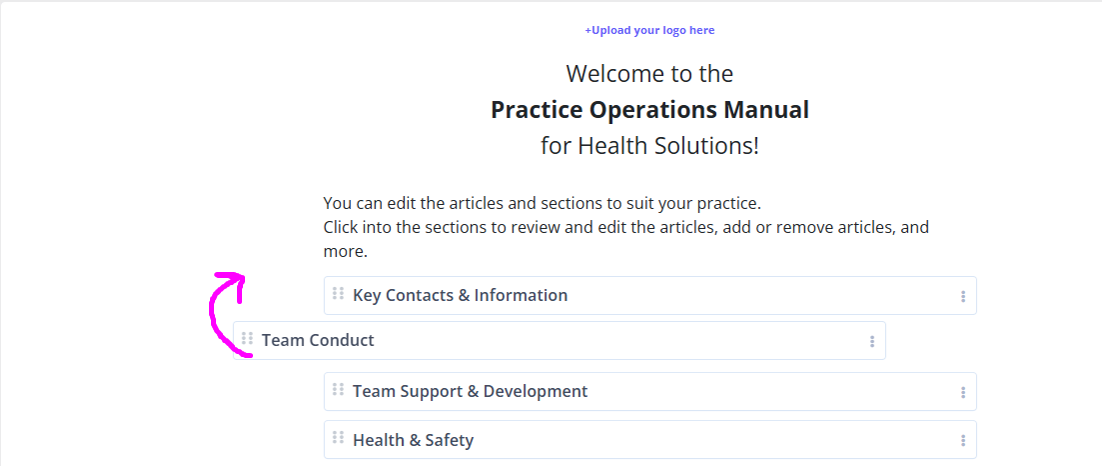The width and height of the screenshot is (1102, 466).
Task: Click the drag handle for Key Contacts & Information
Action: [337, 294]
